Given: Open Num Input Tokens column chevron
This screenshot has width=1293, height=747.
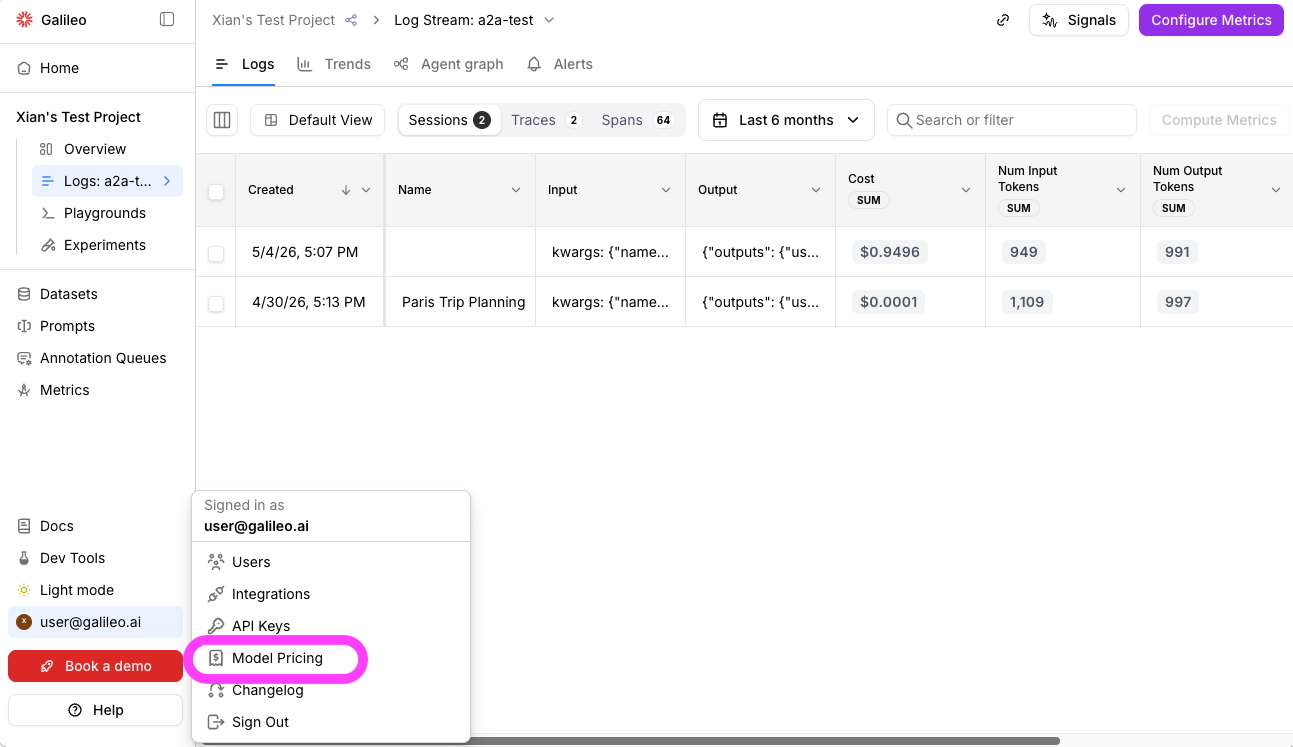Looking at the screenshot, I should (1121, 190).
